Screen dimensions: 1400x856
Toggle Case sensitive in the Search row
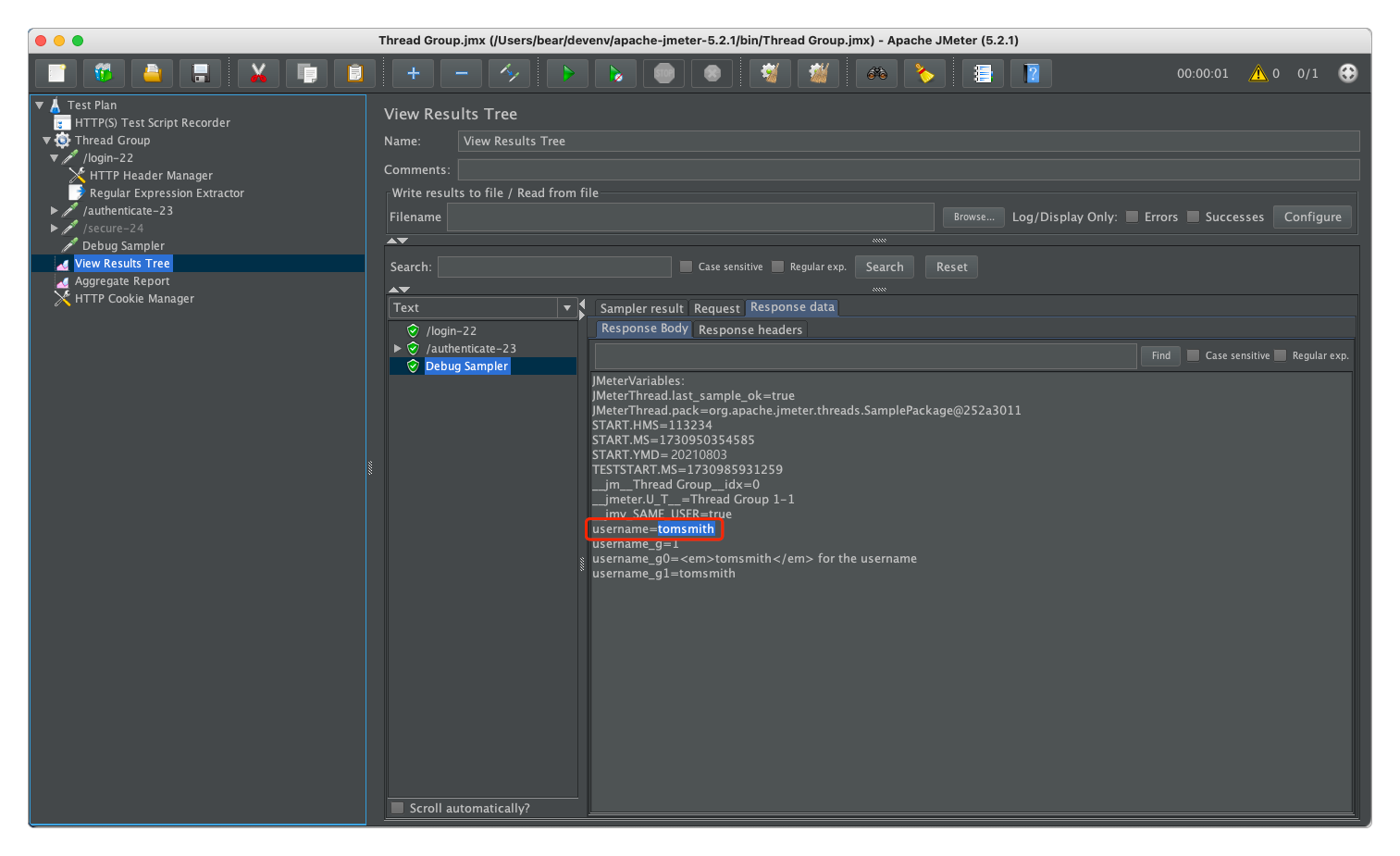[686, 267]
